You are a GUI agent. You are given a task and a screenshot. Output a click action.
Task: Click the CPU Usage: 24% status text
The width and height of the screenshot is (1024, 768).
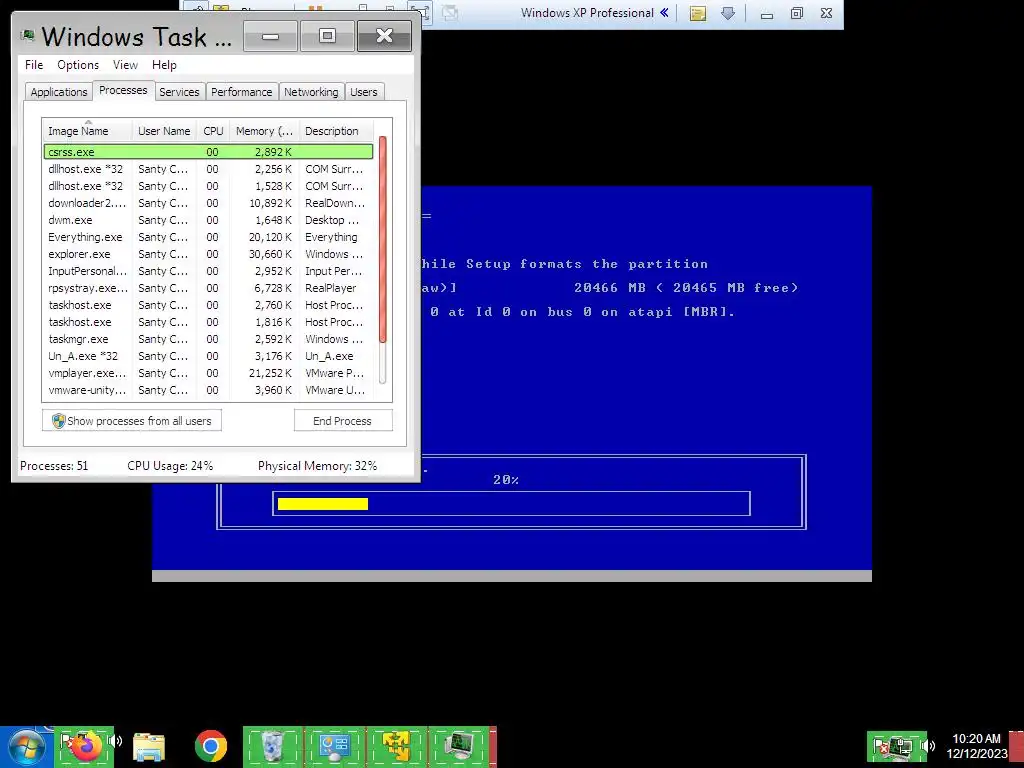[170, 466]
